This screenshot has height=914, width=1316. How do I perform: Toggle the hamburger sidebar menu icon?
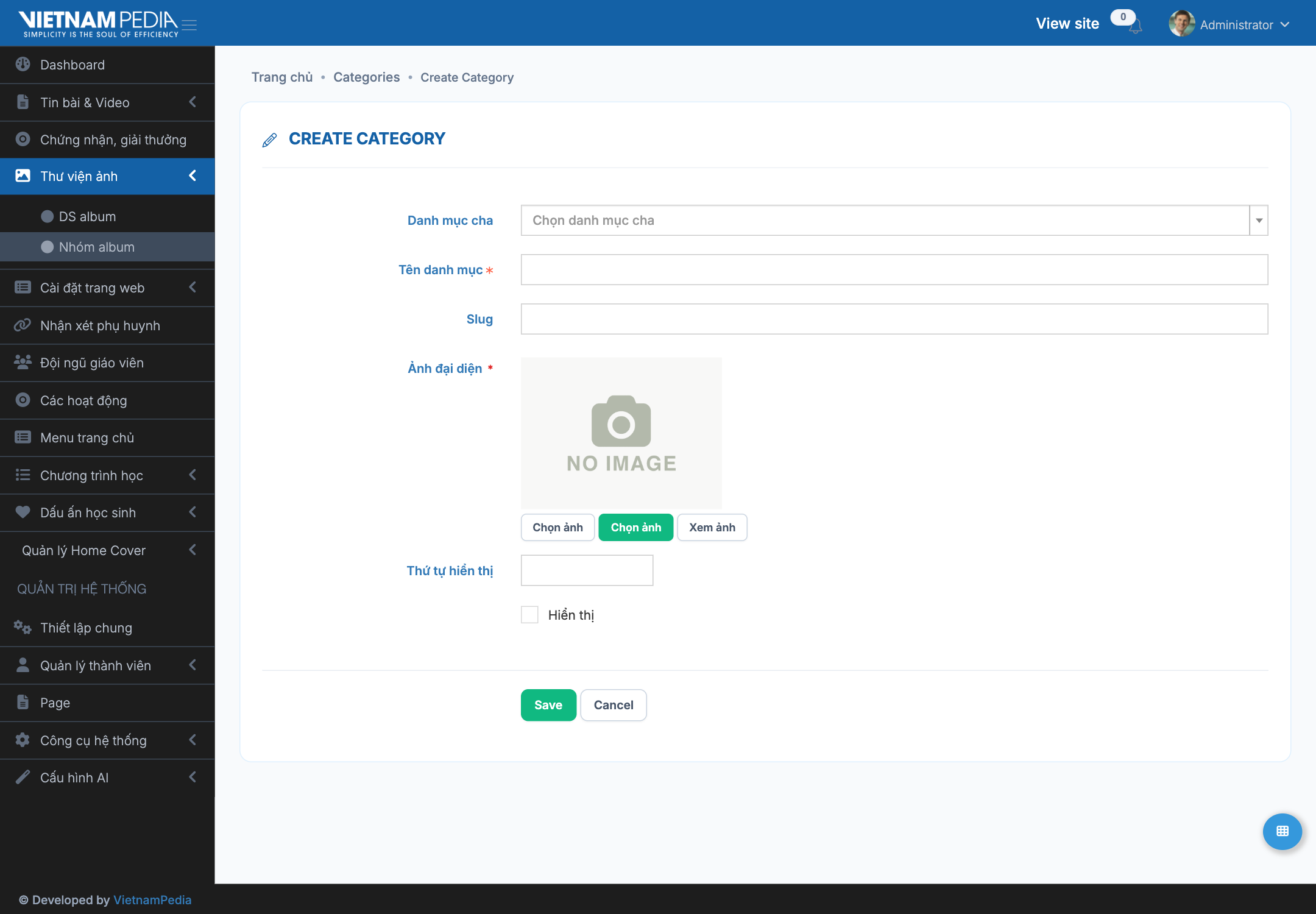[x=189, y=25]
